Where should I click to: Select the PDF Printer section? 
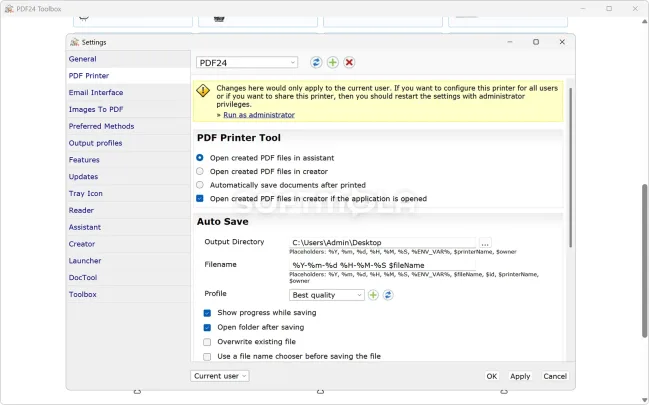pyautogui.click(x=128, y=76)
